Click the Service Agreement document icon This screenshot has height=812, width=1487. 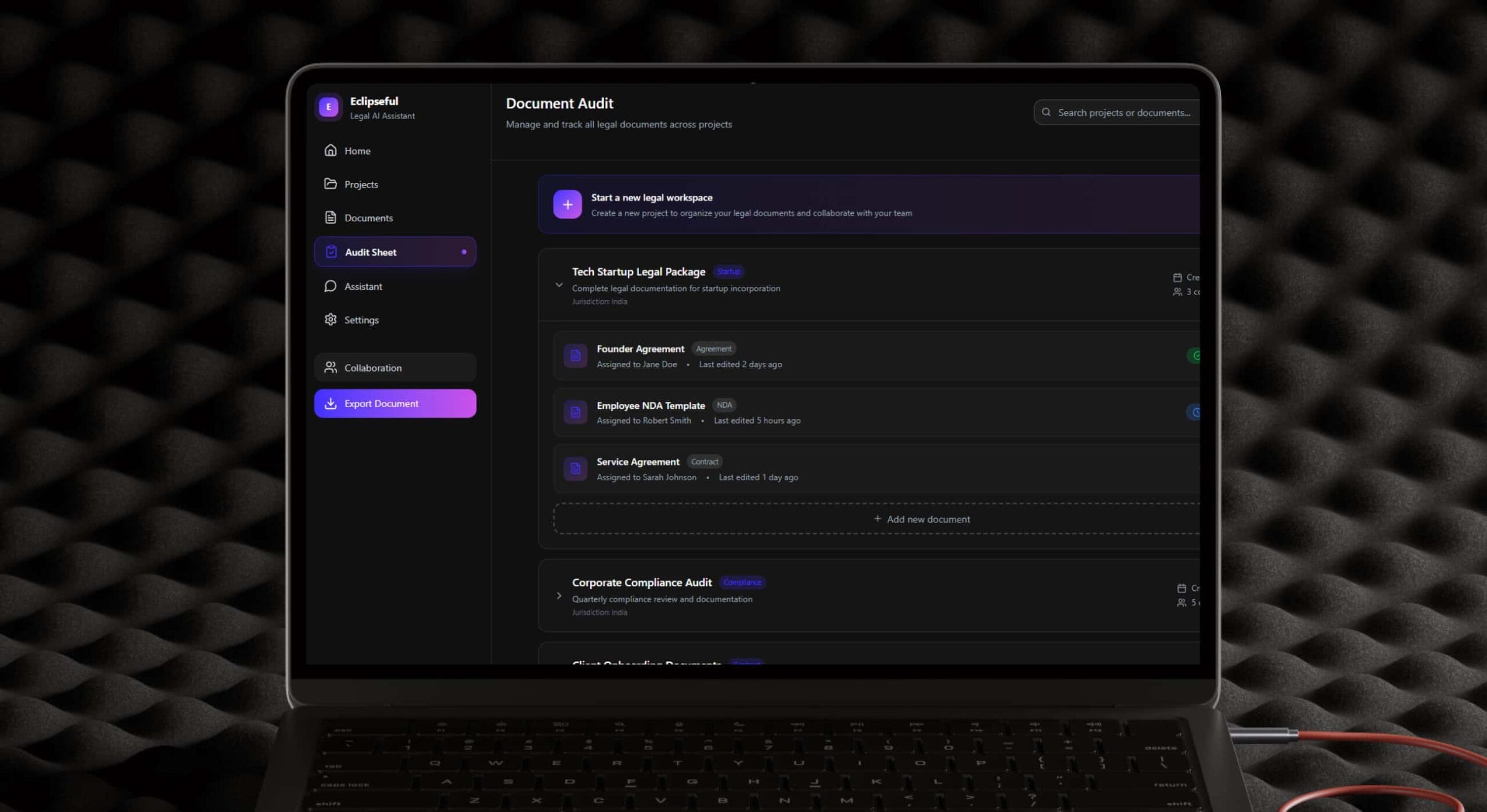575,469
